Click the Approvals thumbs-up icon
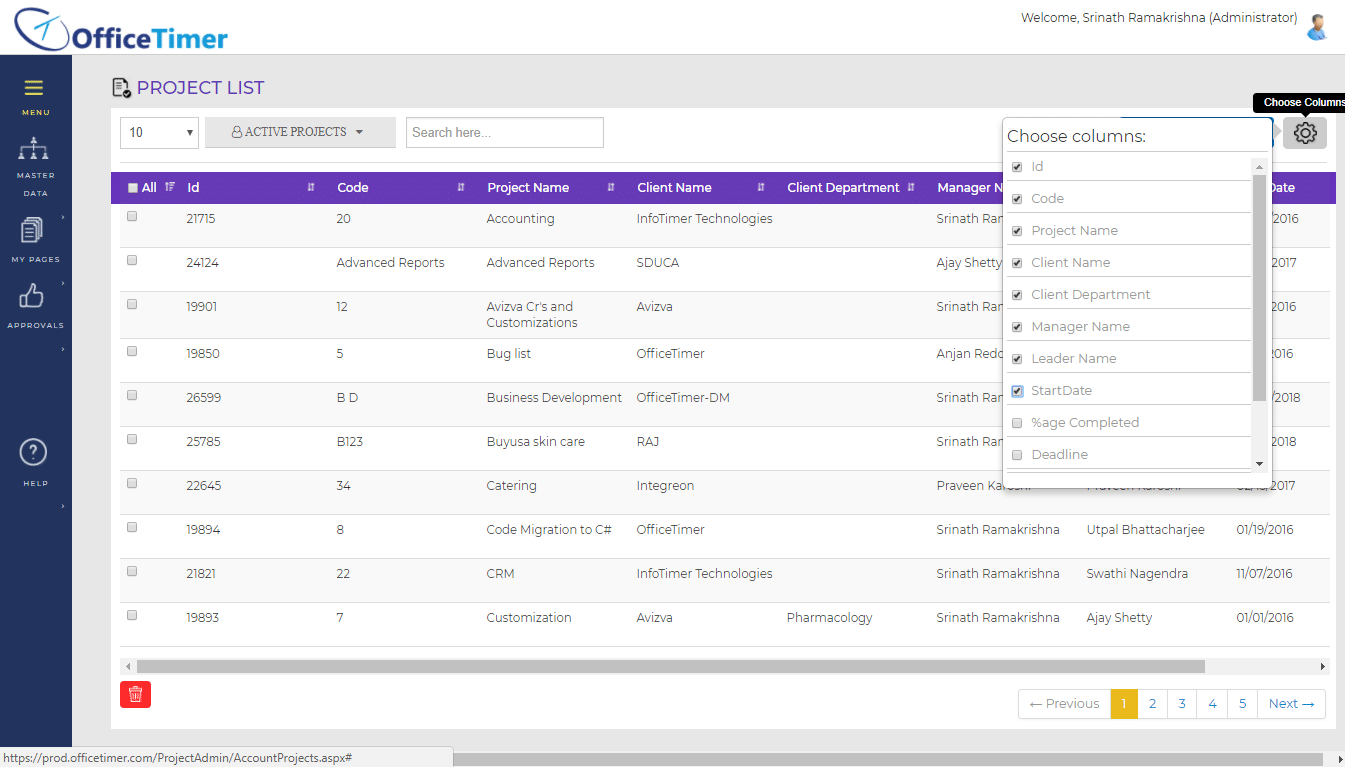1345x767 pixels. tap(33, 296)
